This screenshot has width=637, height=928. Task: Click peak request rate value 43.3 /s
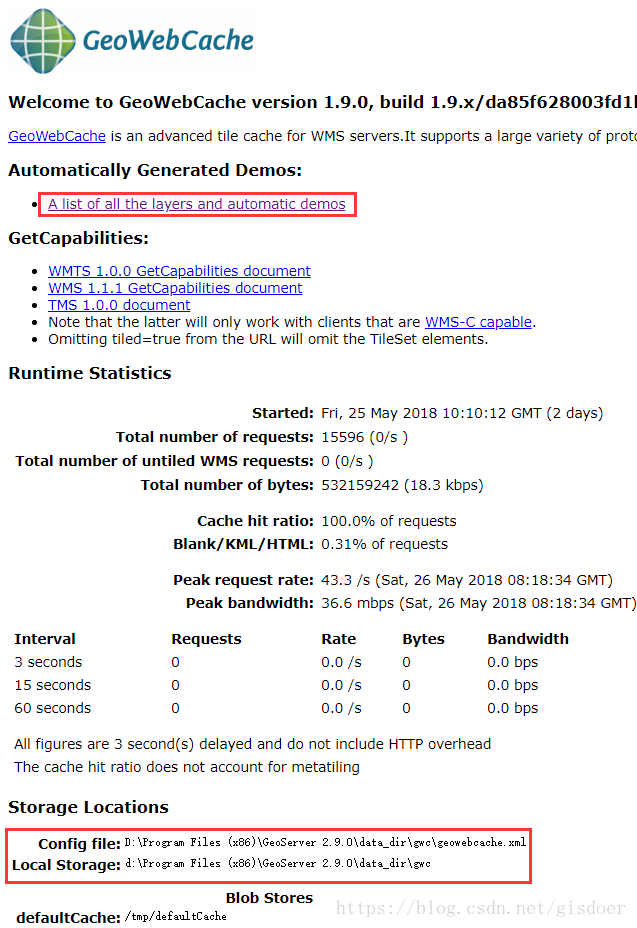click(x=467, y=580)
